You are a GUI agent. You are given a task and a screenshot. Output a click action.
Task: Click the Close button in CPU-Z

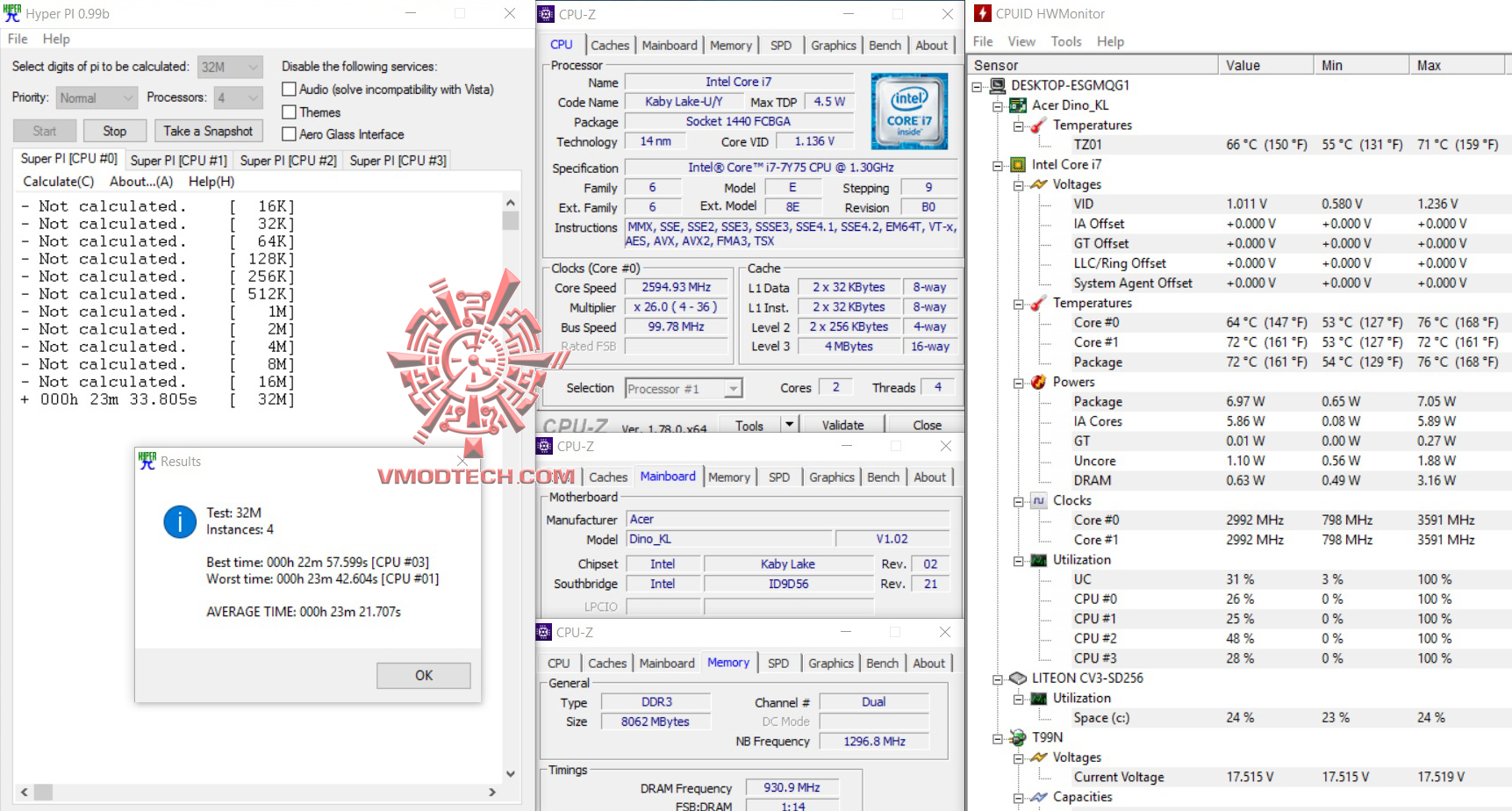(927, 425)
